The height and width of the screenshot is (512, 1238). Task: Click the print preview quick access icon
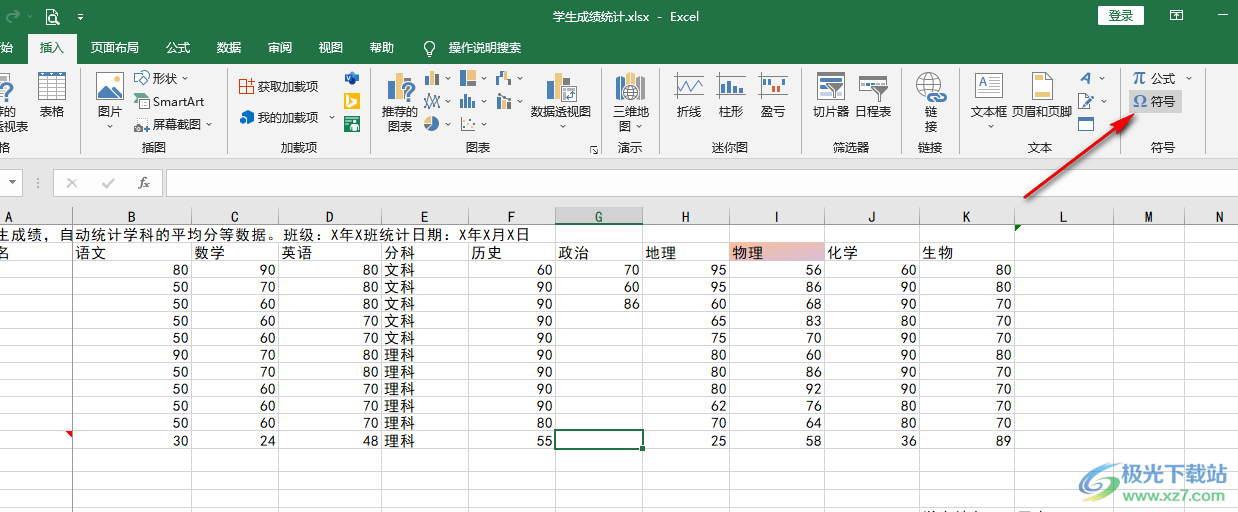pyautogui.click(x=52, y=17)
